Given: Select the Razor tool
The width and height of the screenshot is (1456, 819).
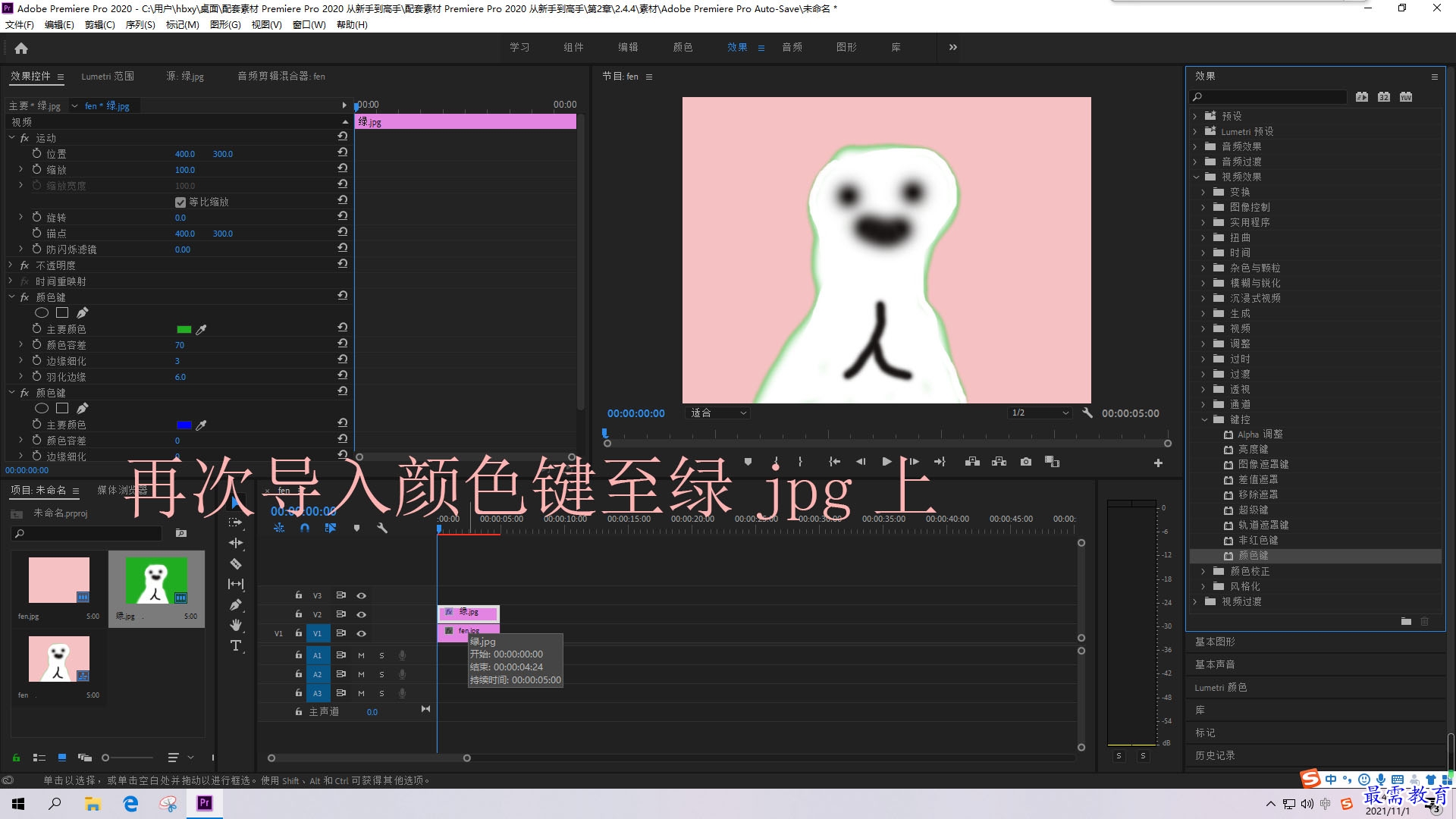Looking at the screenshot, I should point(236,563).
